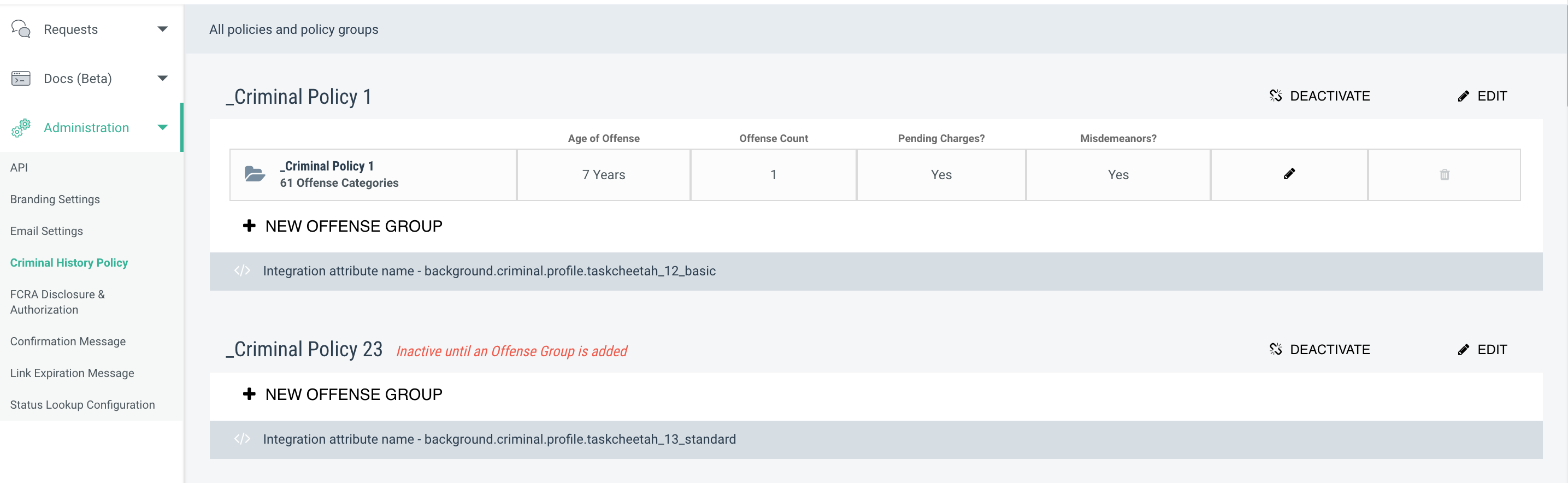Click the _Criminal Policy 23 heading
This screenshot has width=1568, height=483.
point(304,349)
